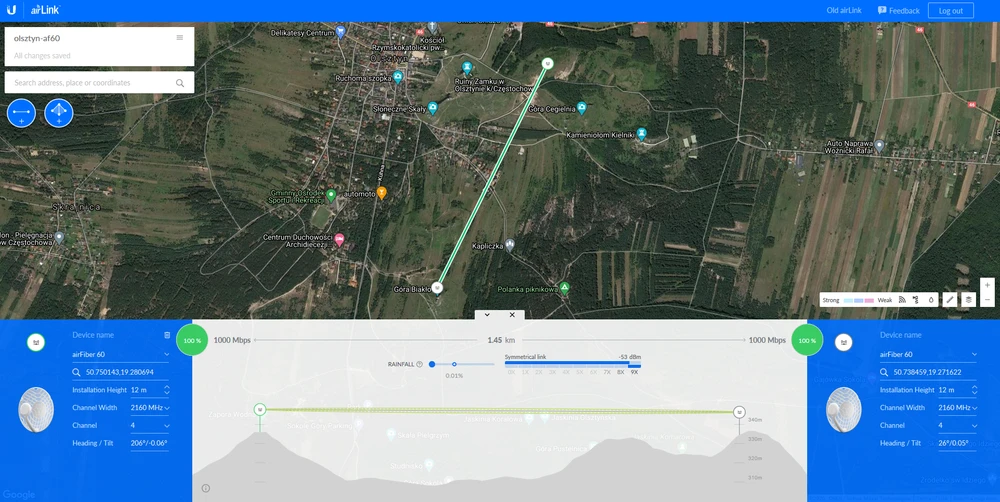Click the right device marker badge icon
Image resolution: width=1000 pixels, height=502 pixels.
pyautogui.click(x=844, y=343)
